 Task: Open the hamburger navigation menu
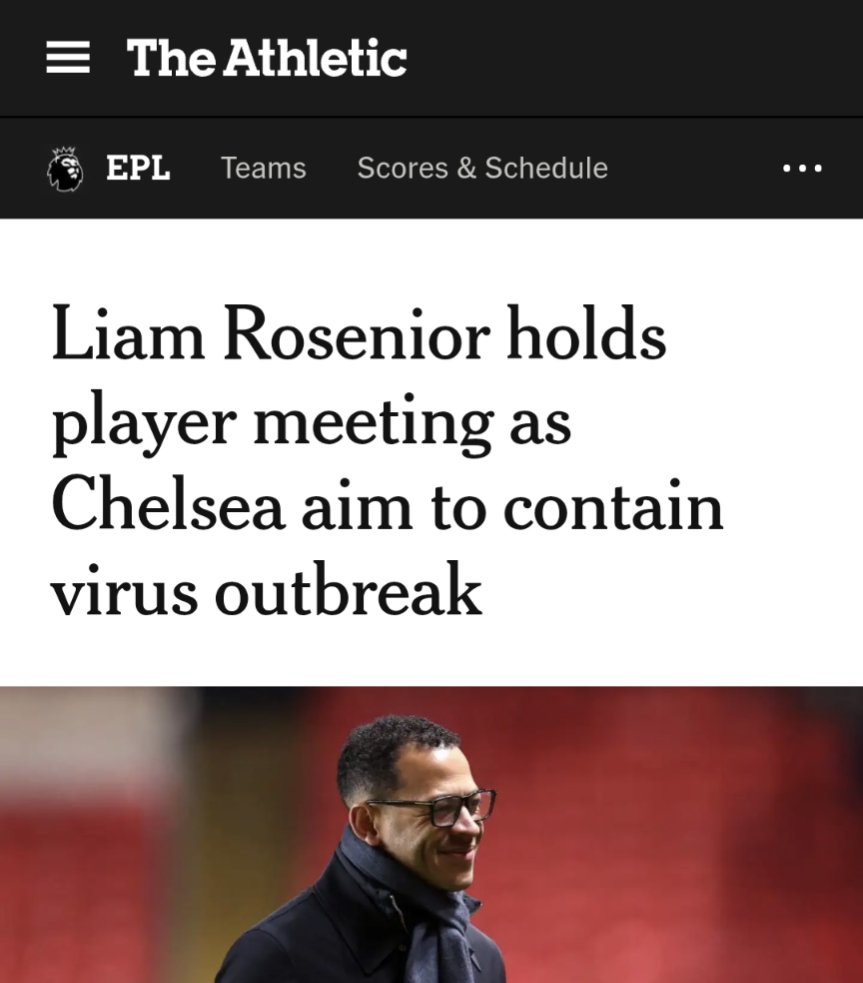[x=68, y=58]
